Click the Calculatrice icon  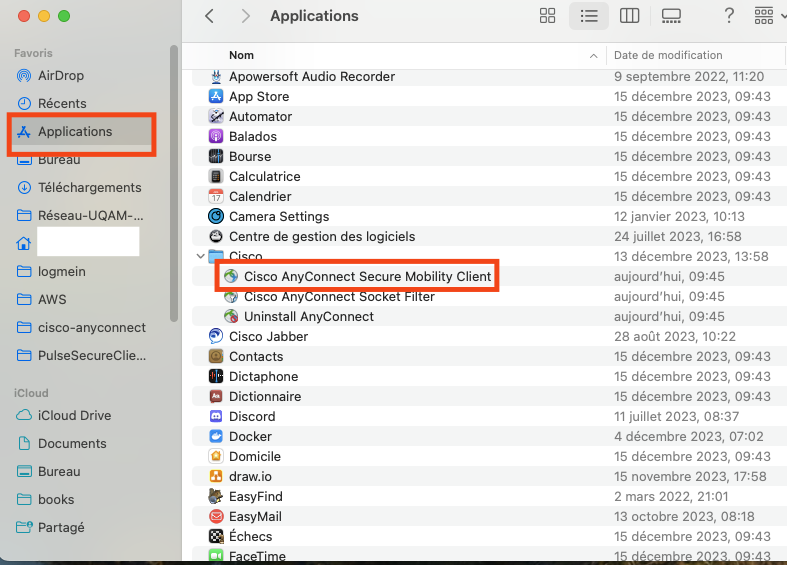point(216,177)
